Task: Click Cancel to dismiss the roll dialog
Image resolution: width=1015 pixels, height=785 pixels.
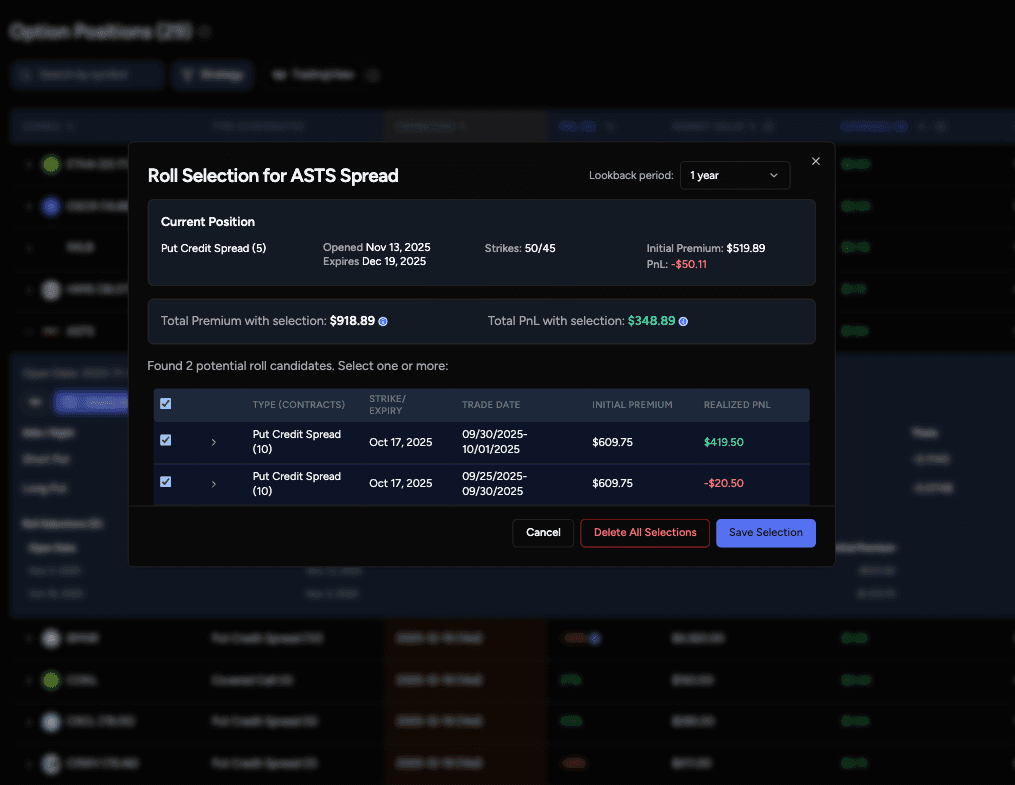Action: click(543, 533)
